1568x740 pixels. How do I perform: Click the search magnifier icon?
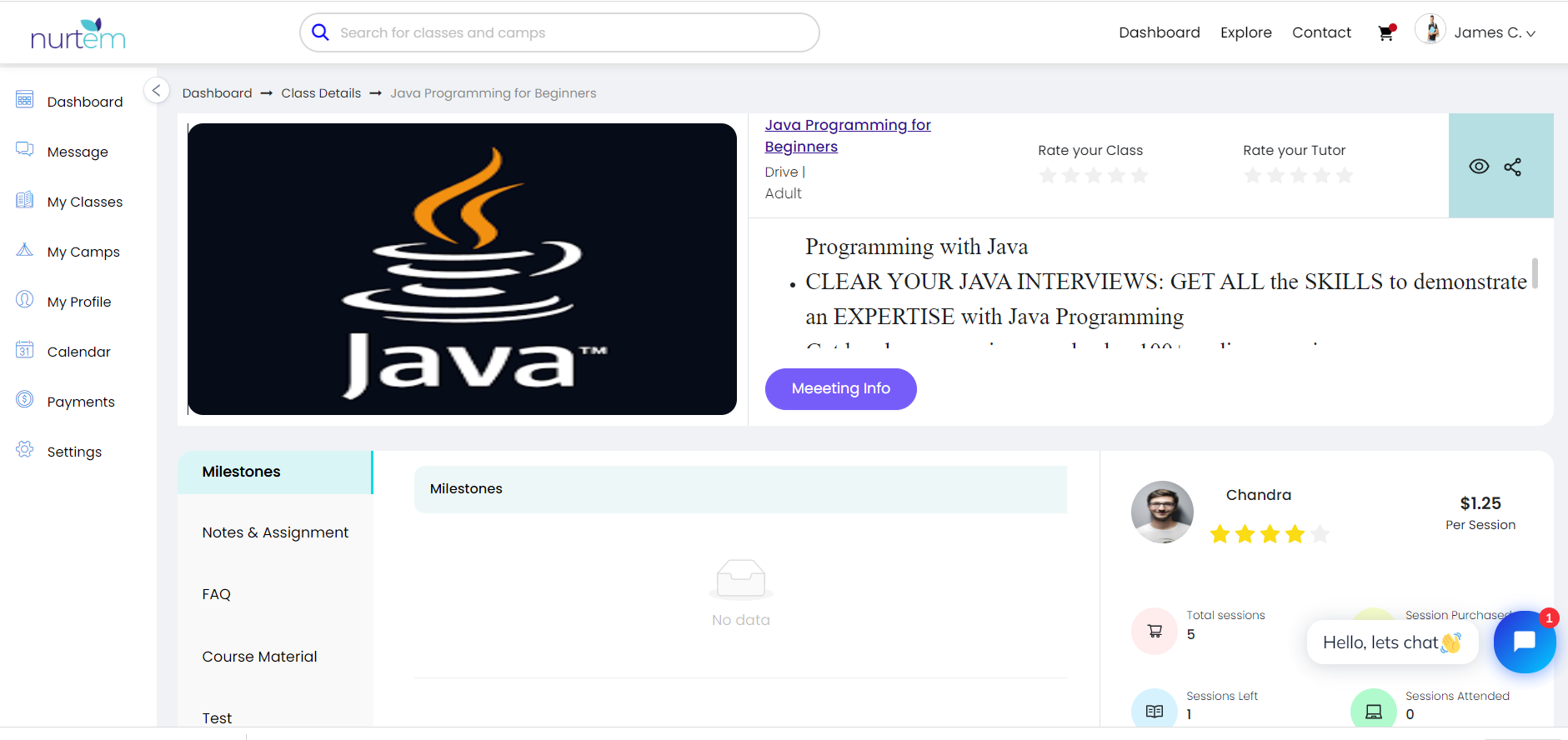(x=320, y=32)
